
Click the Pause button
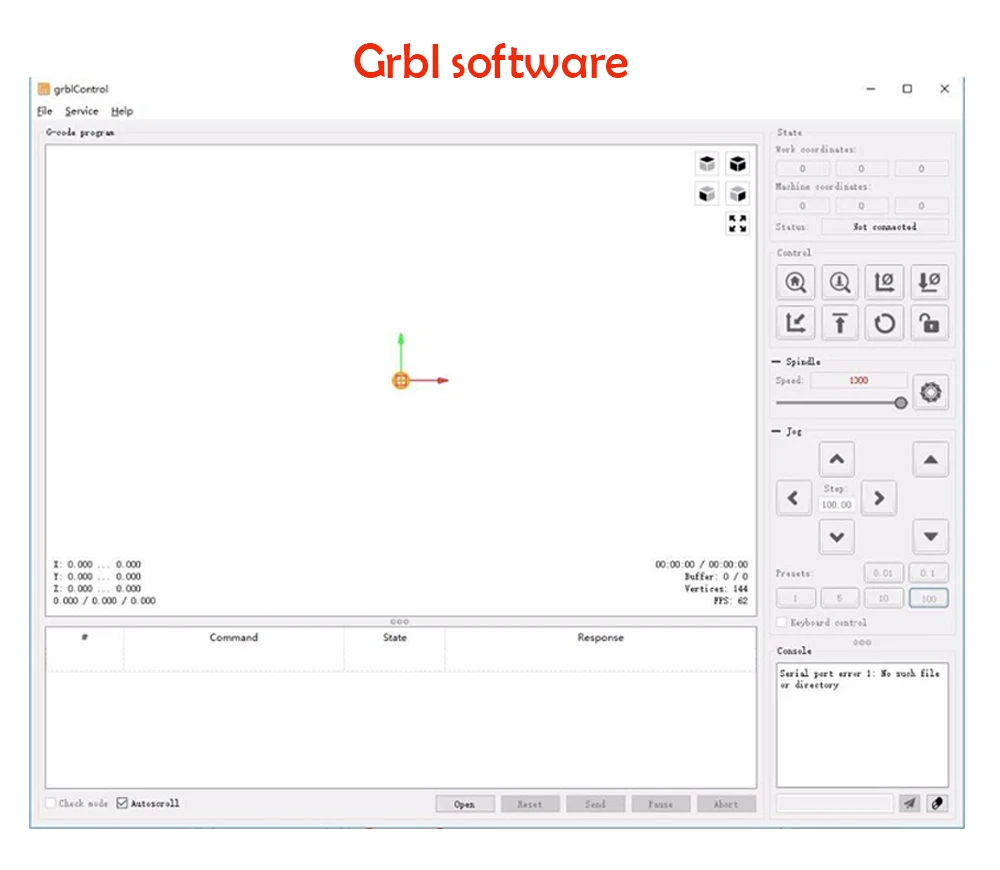click(661, 804)
